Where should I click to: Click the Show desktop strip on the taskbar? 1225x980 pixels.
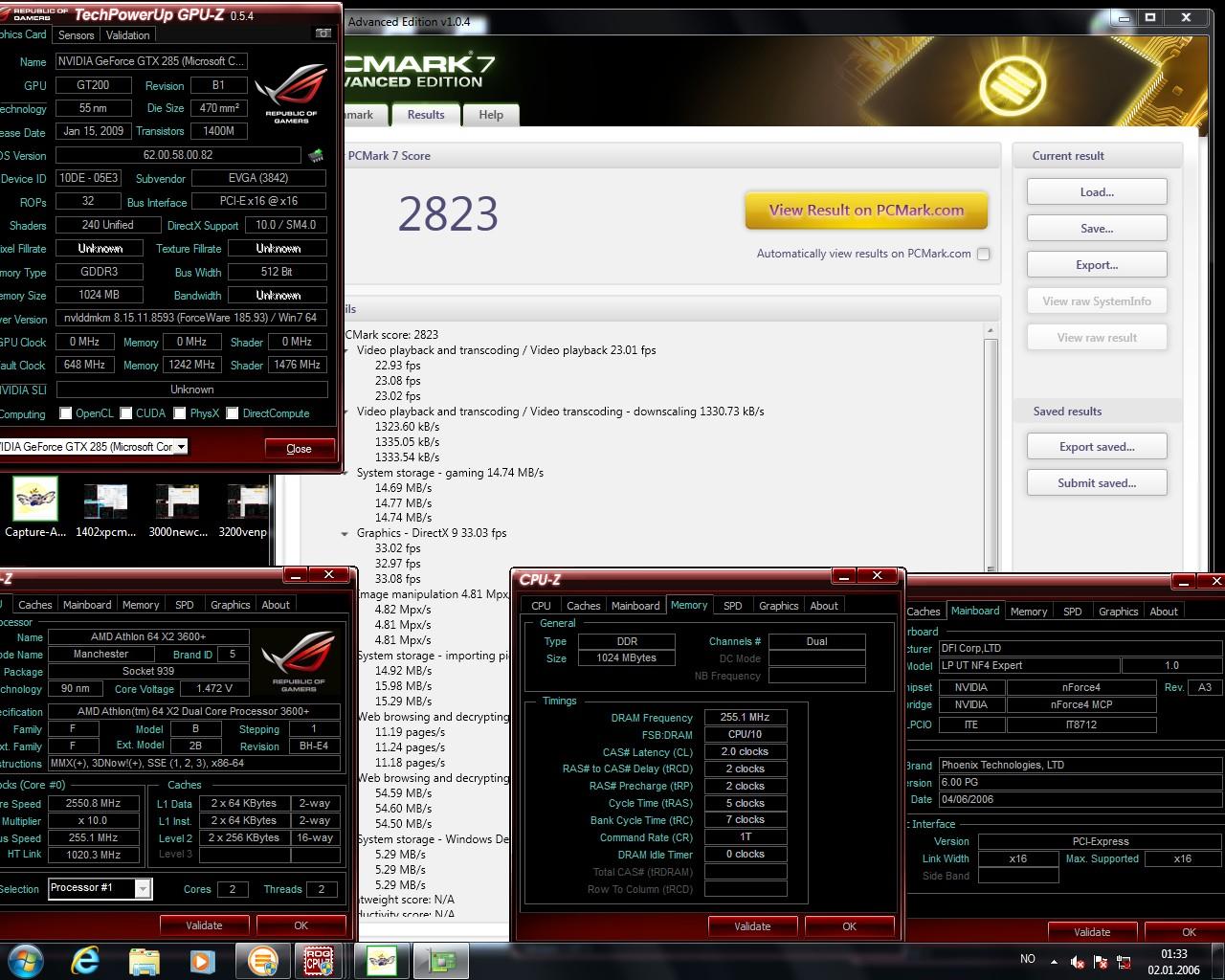point(1218,961)
